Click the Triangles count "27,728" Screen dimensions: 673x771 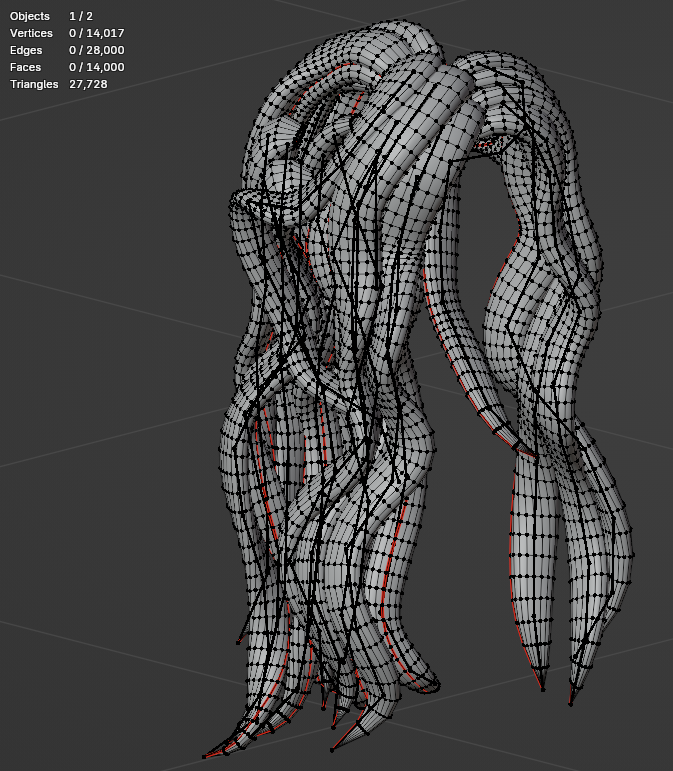88,84
